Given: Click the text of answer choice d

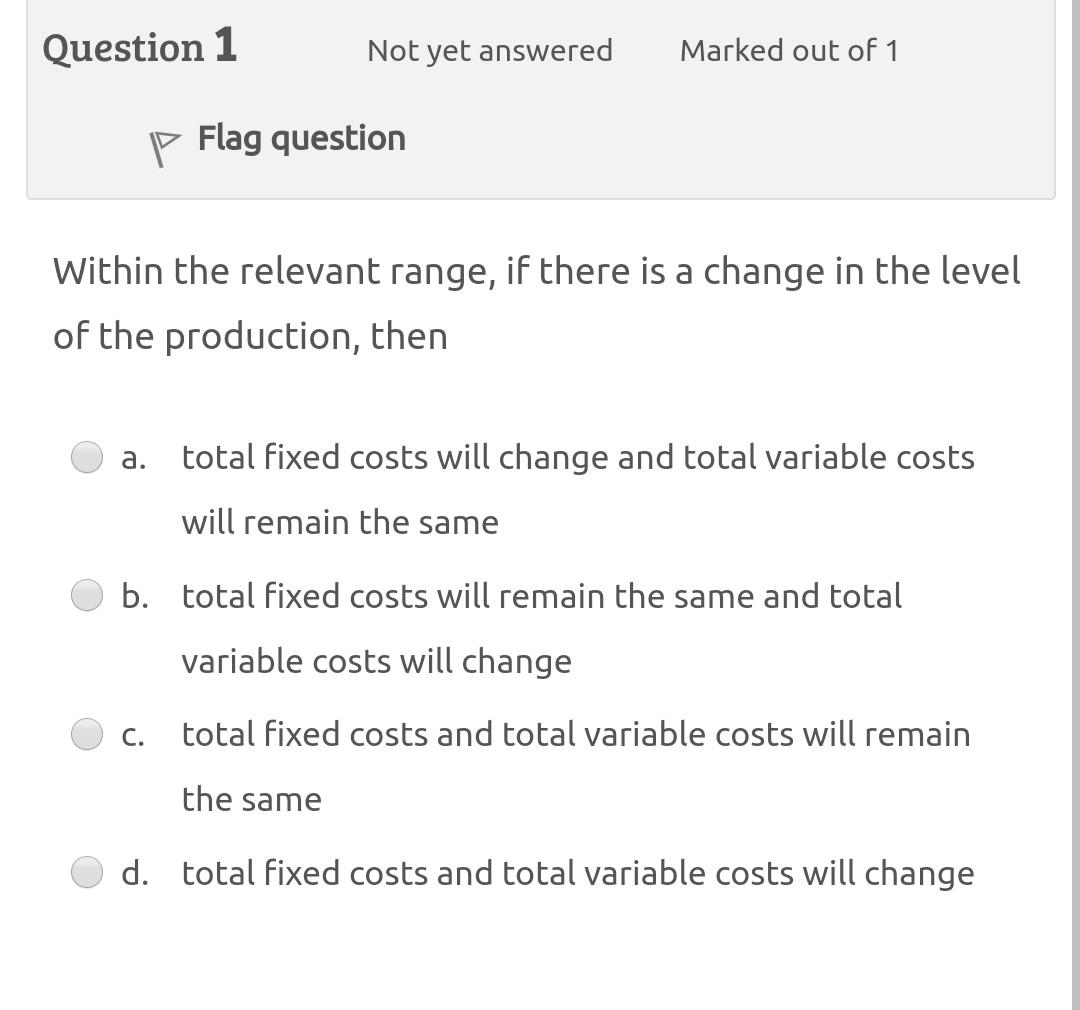Looking at the screenshot, I should pos(578,871).
